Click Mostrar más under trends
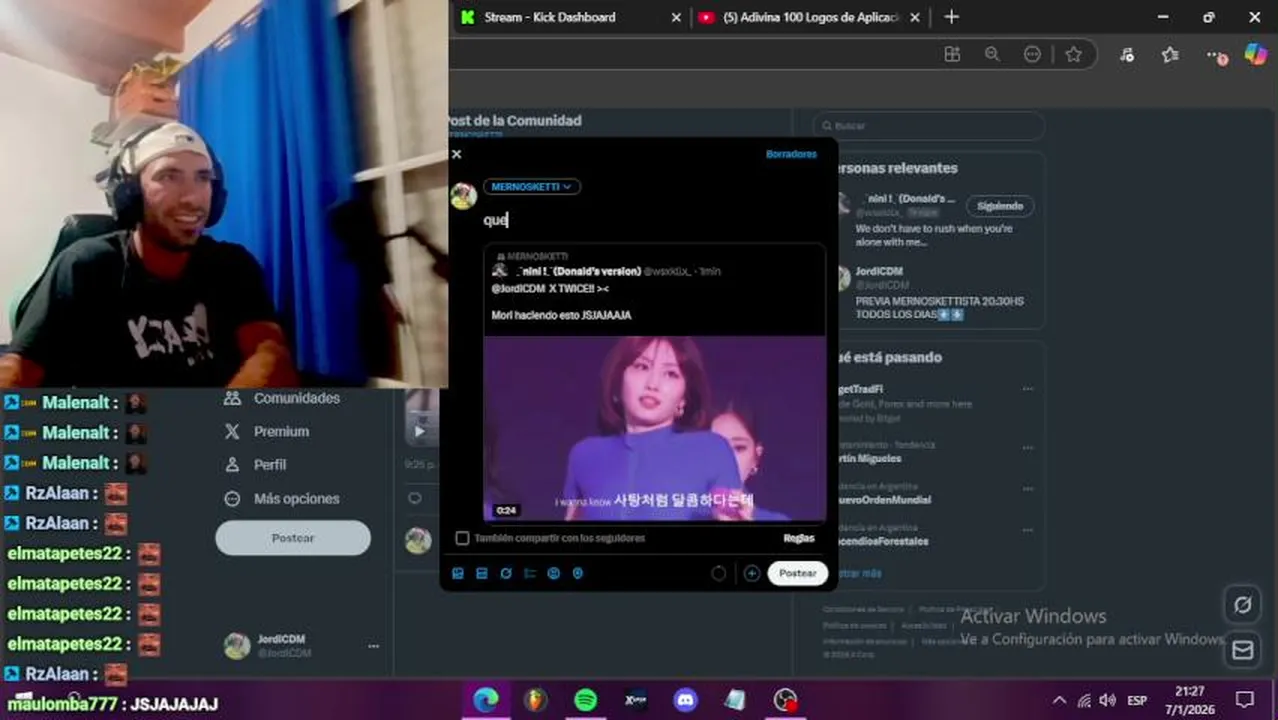Viewport: 1278px width, 720px height. (858, 574)
